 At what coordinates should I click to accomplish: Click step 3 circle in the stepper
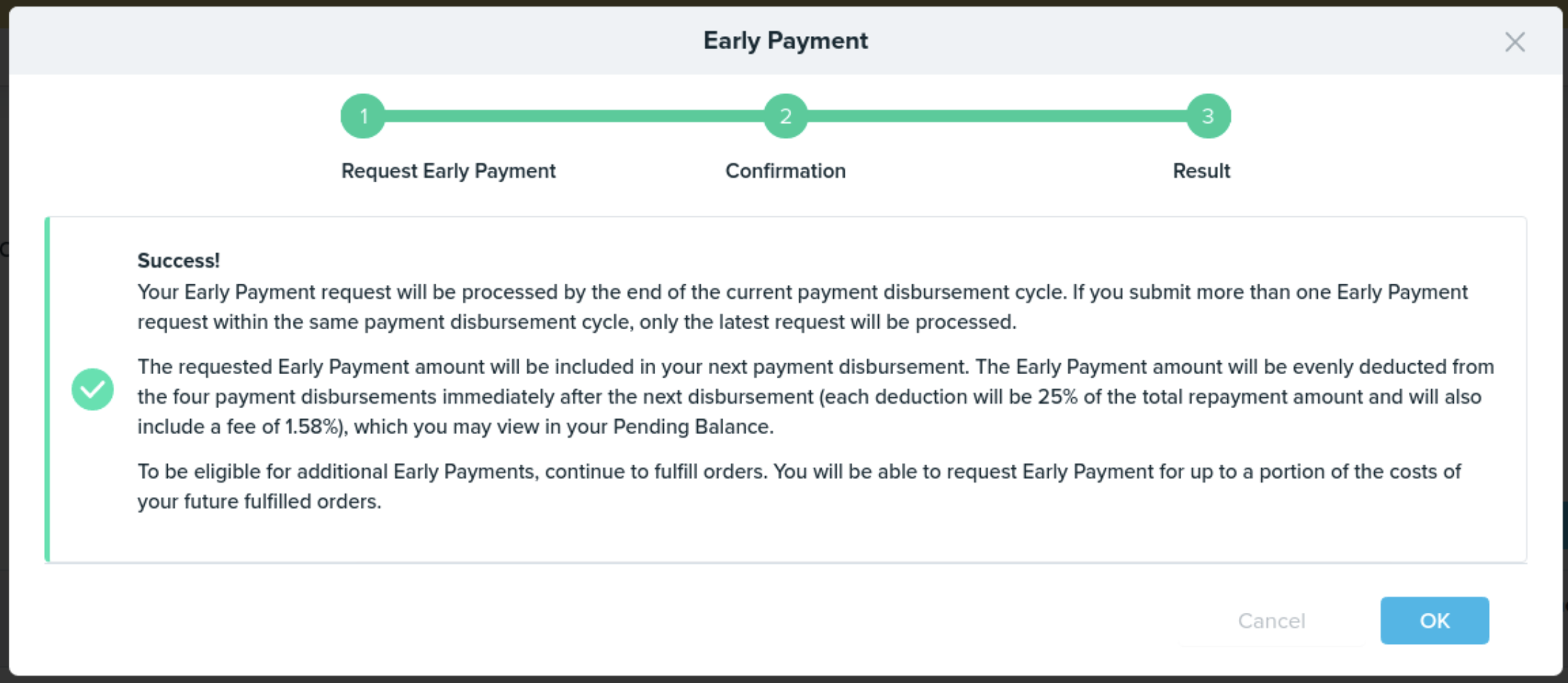[x=1208, y=116]
